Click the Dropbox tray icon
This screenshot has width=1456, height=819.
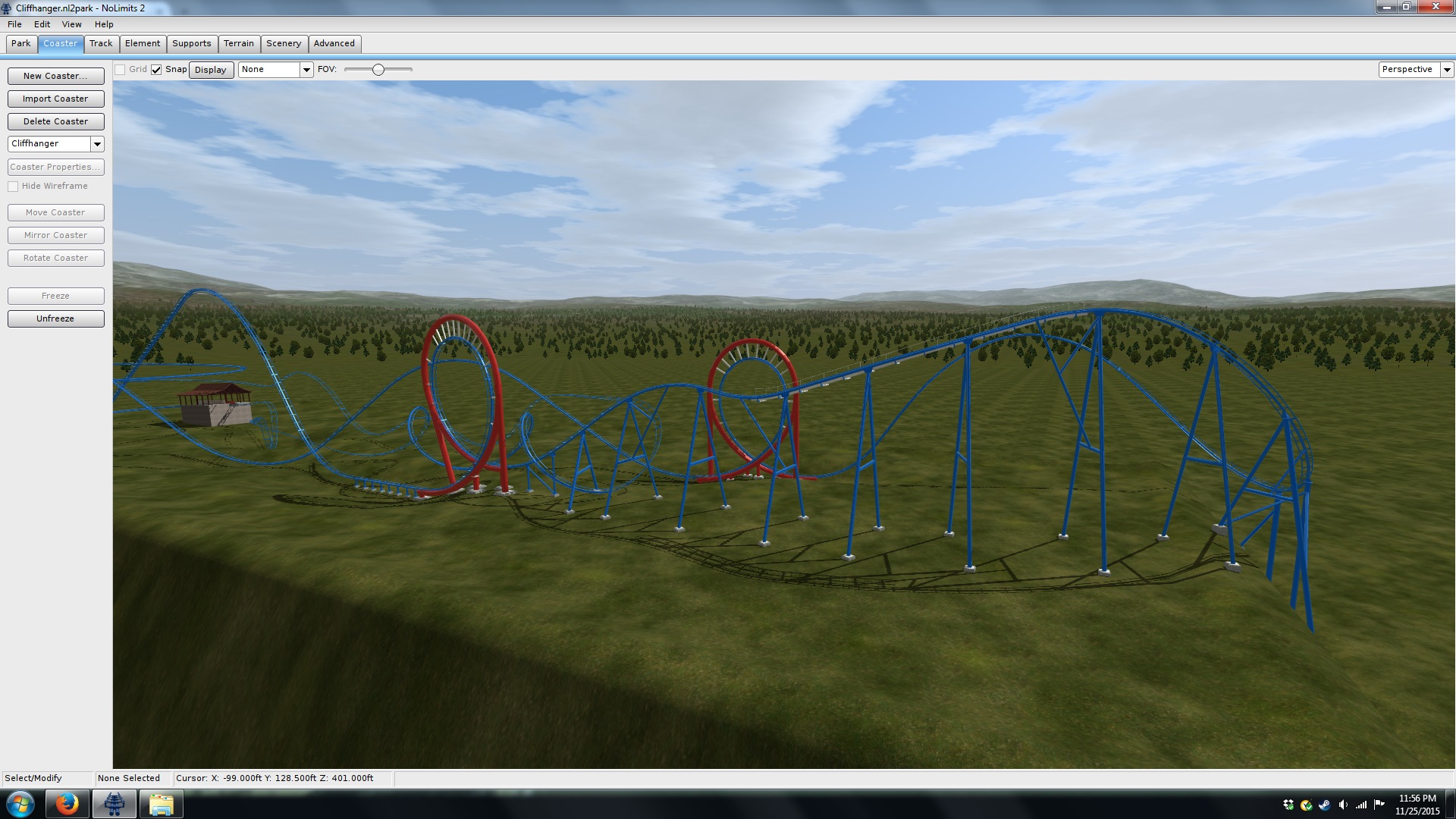click(1288, 805)
